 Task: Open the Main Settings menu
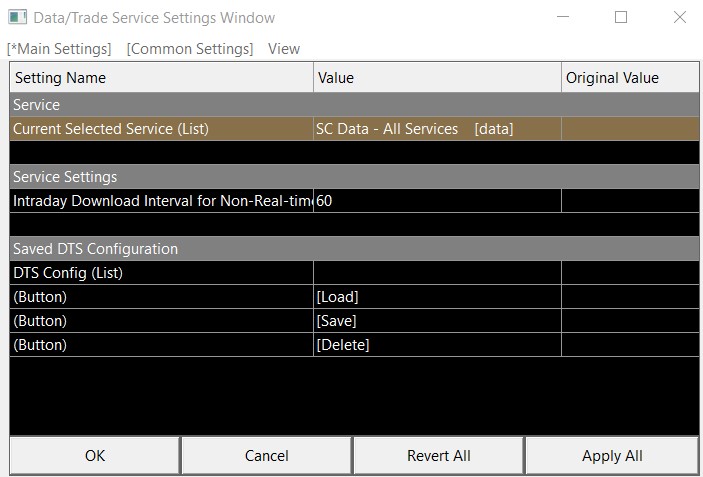59,48
